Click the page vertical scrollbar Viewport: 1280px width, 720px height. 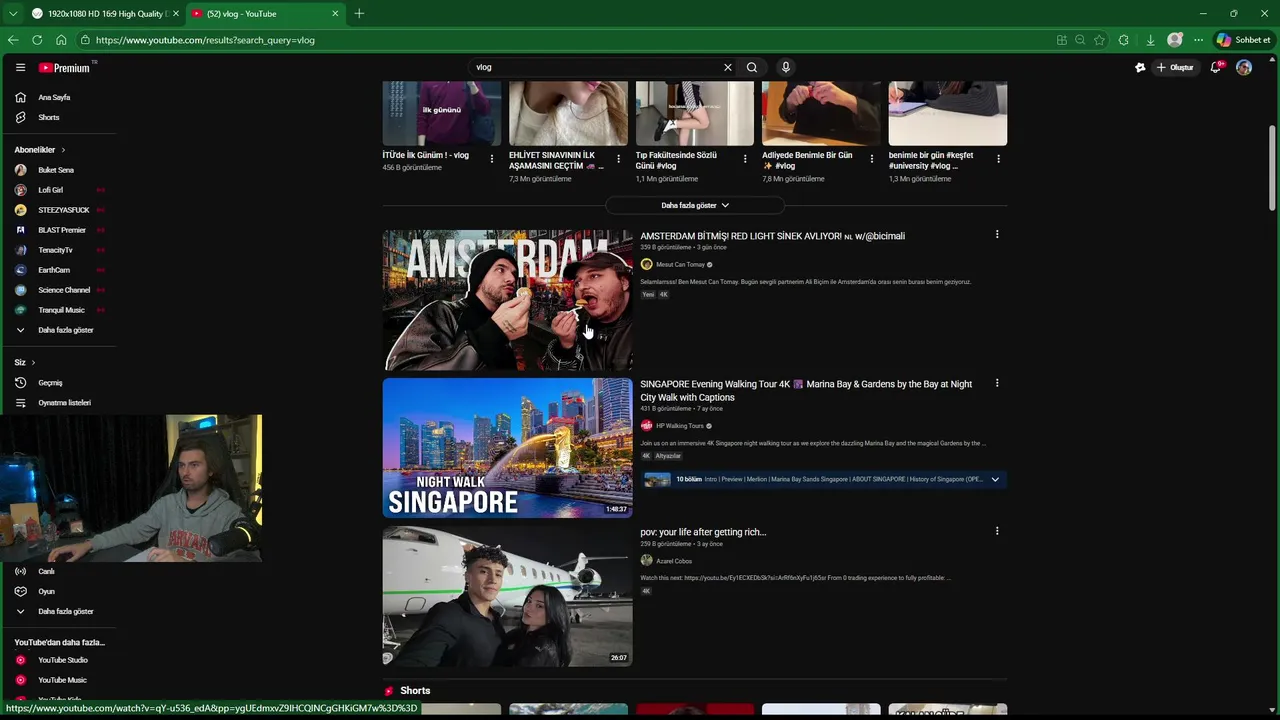tap(1272, 170)
